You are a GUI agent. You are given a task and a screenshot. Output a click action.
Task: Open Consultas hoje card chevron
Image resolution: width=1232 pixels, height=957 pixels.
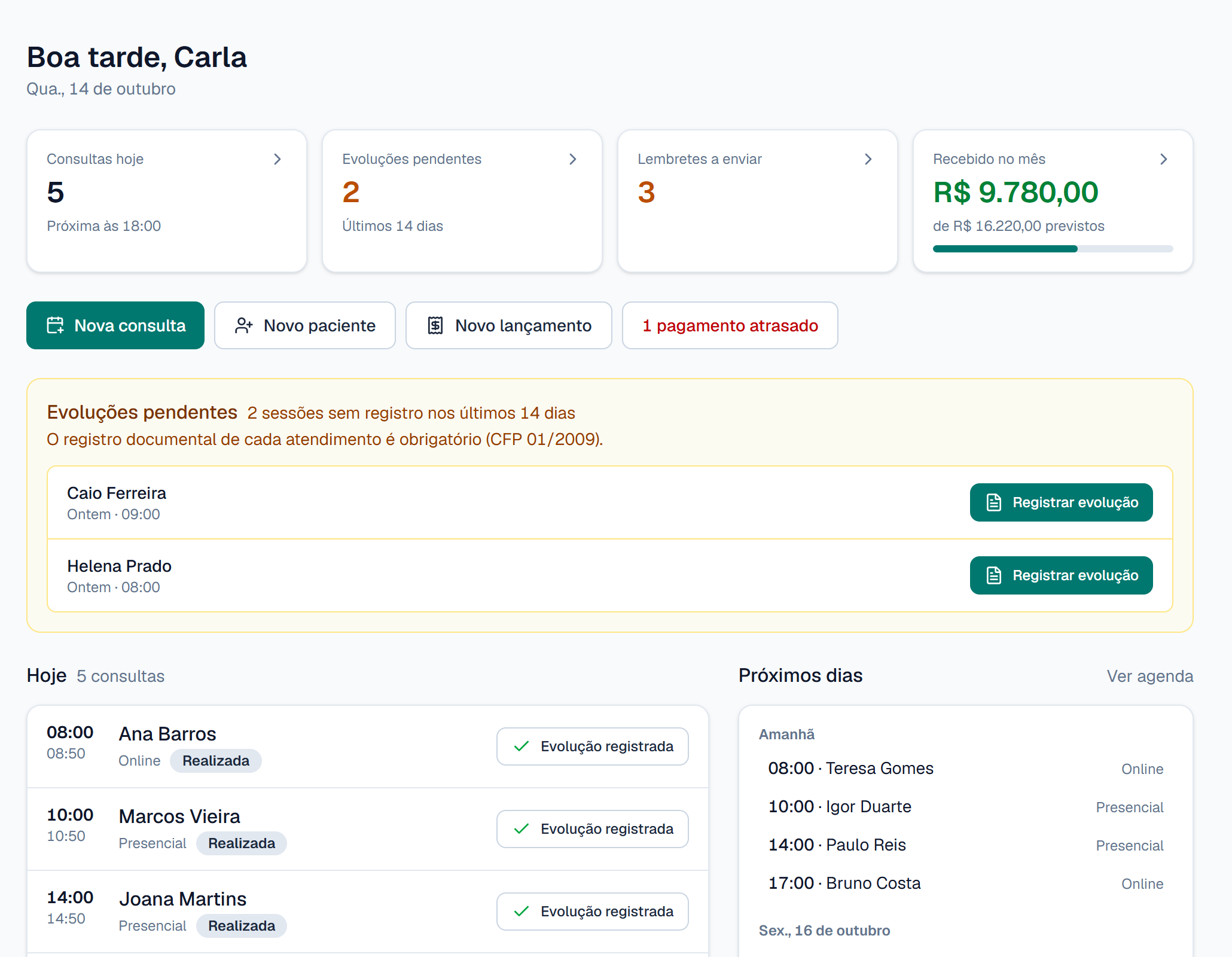[277, 159]
